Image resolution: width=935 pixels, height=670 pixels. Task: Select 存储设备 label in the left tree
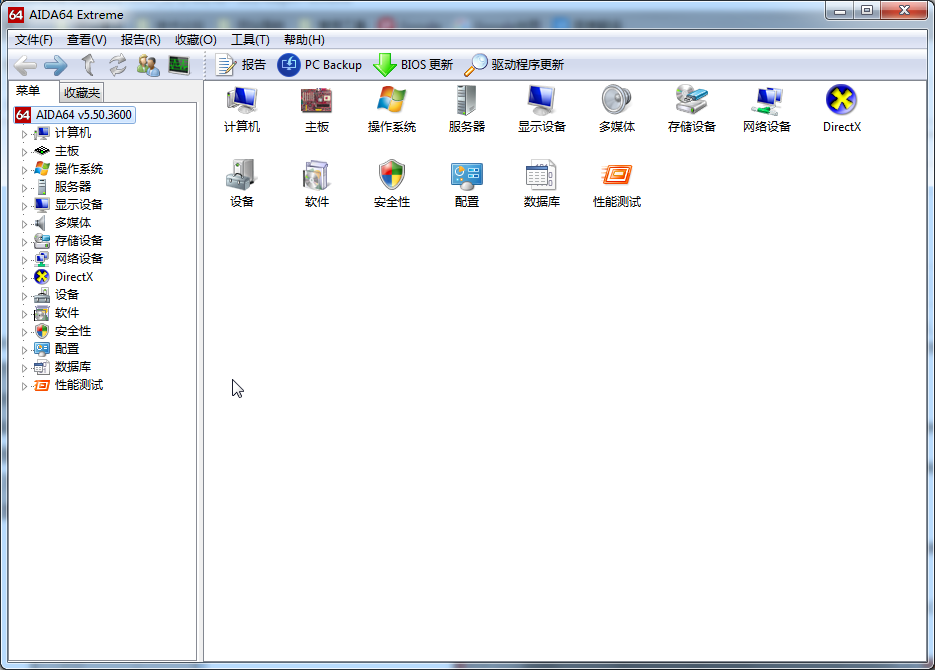(79, 241)
